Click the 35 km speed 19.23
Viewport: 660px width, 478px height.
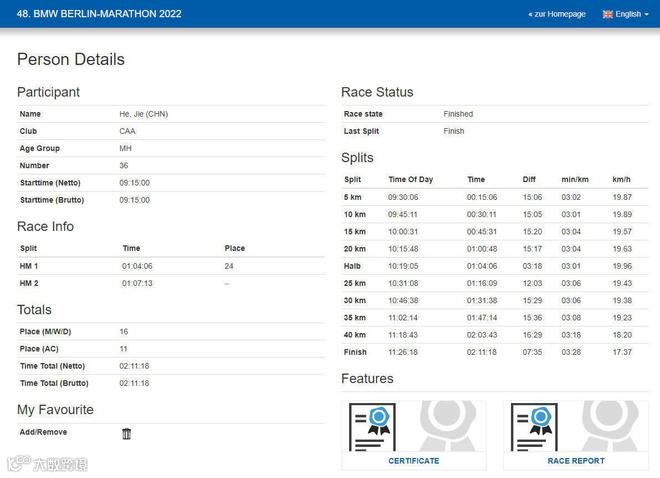622,318
